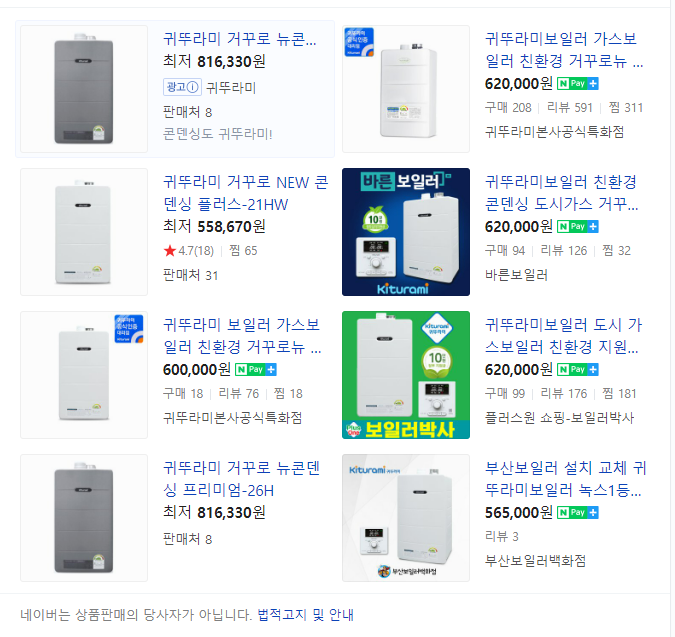Click N Pay badge on 바른보일러 listing

tap(578, 226)
